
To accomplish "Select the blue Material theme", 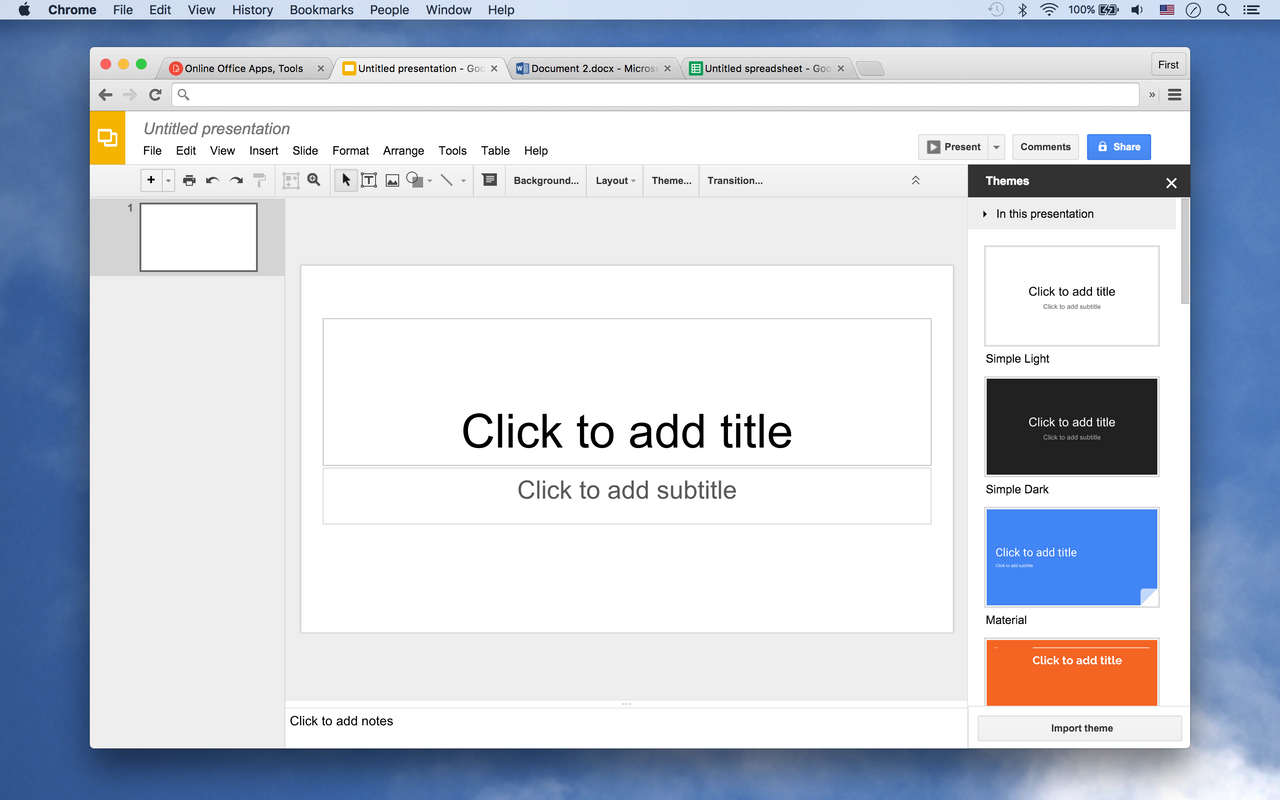I will tap(1071, 557).
